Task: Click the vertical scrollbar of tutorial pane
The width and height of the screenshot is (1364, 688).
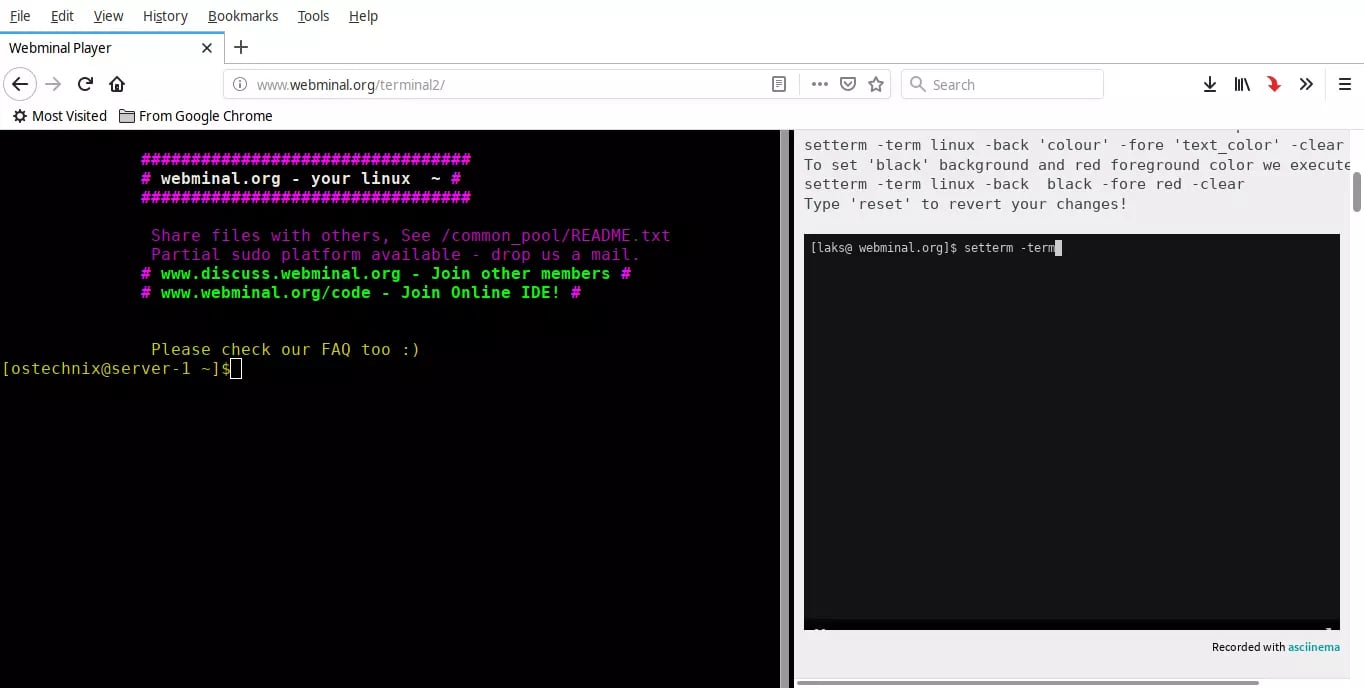Action: pos(1357,192)
